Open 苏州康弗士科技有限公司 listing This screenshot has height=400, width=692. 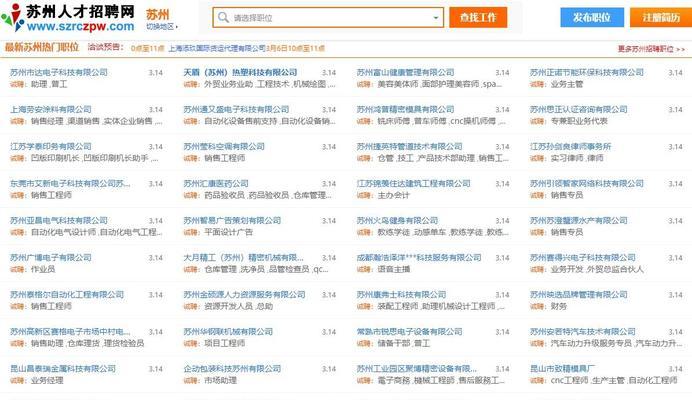(x=401, y=295)
